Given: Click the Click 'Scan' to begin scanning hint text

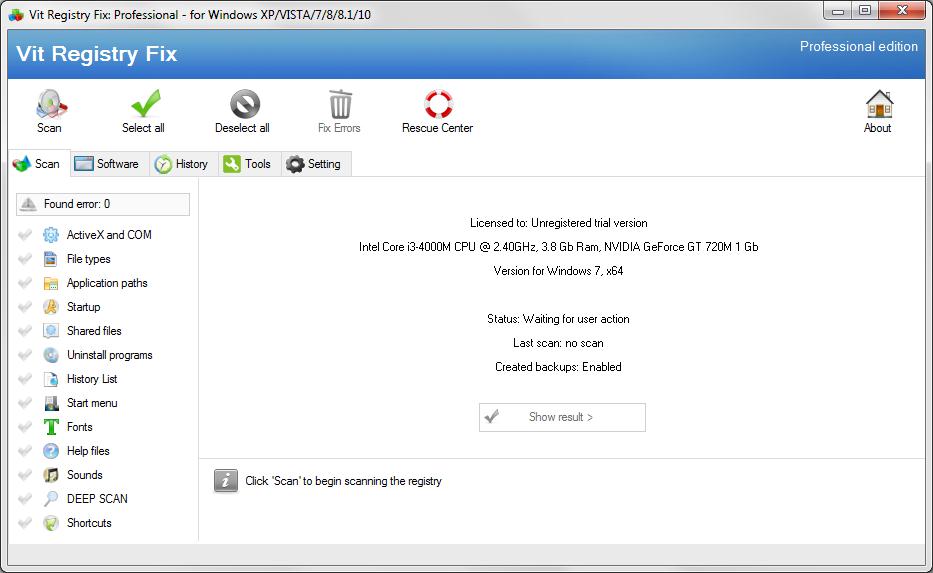Looking at the screenshot, I should [x=343, y=481].
